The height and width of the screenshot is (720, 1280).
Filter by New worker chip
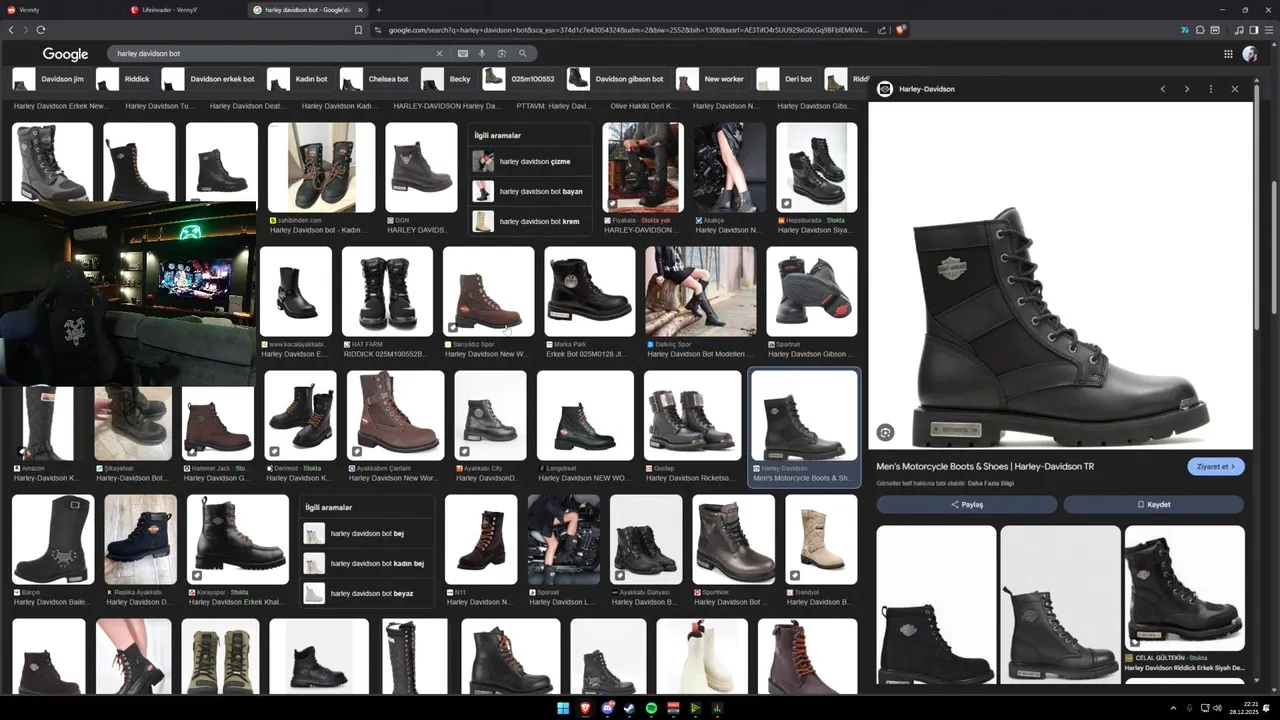coord(712,79)
